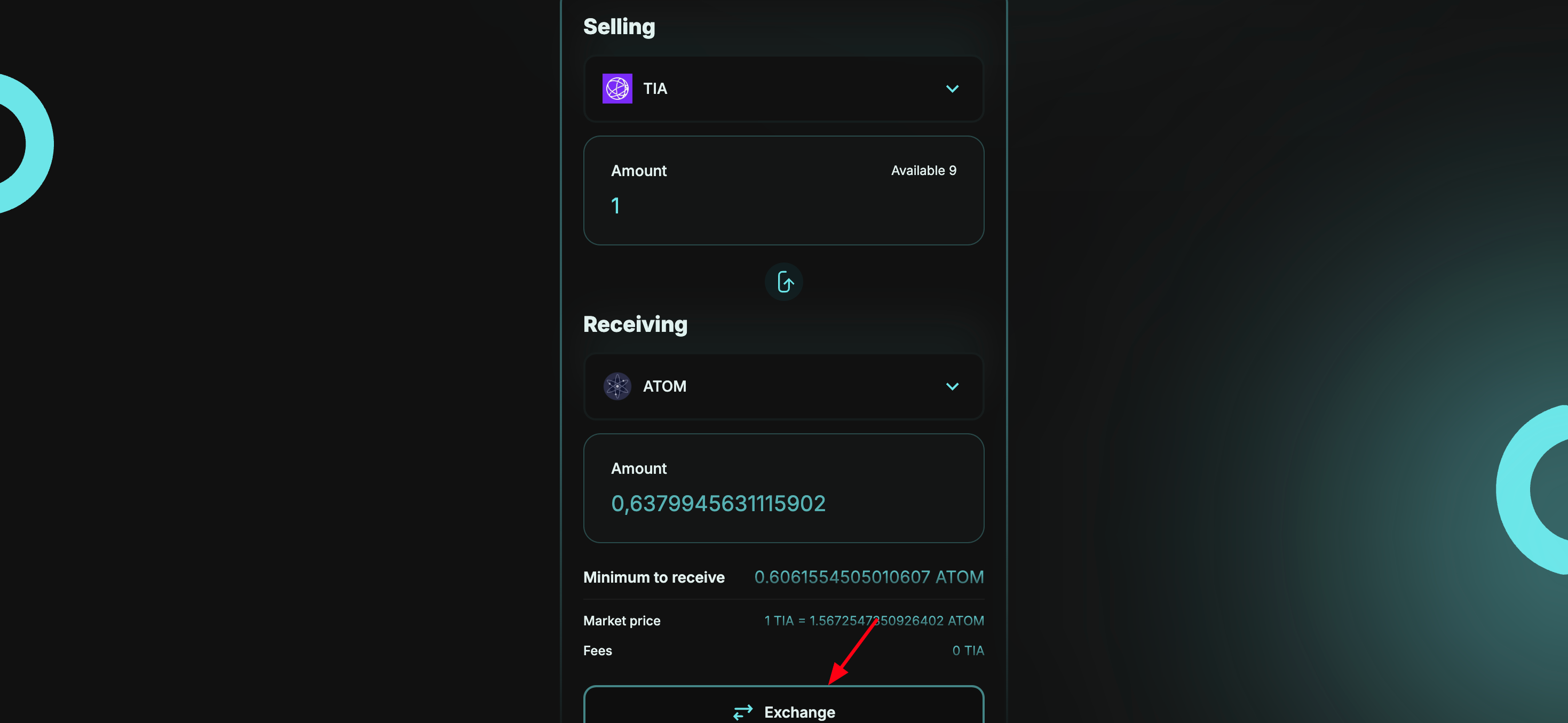Expand the ATOM receiving dropdown chevron

point(952,386)
